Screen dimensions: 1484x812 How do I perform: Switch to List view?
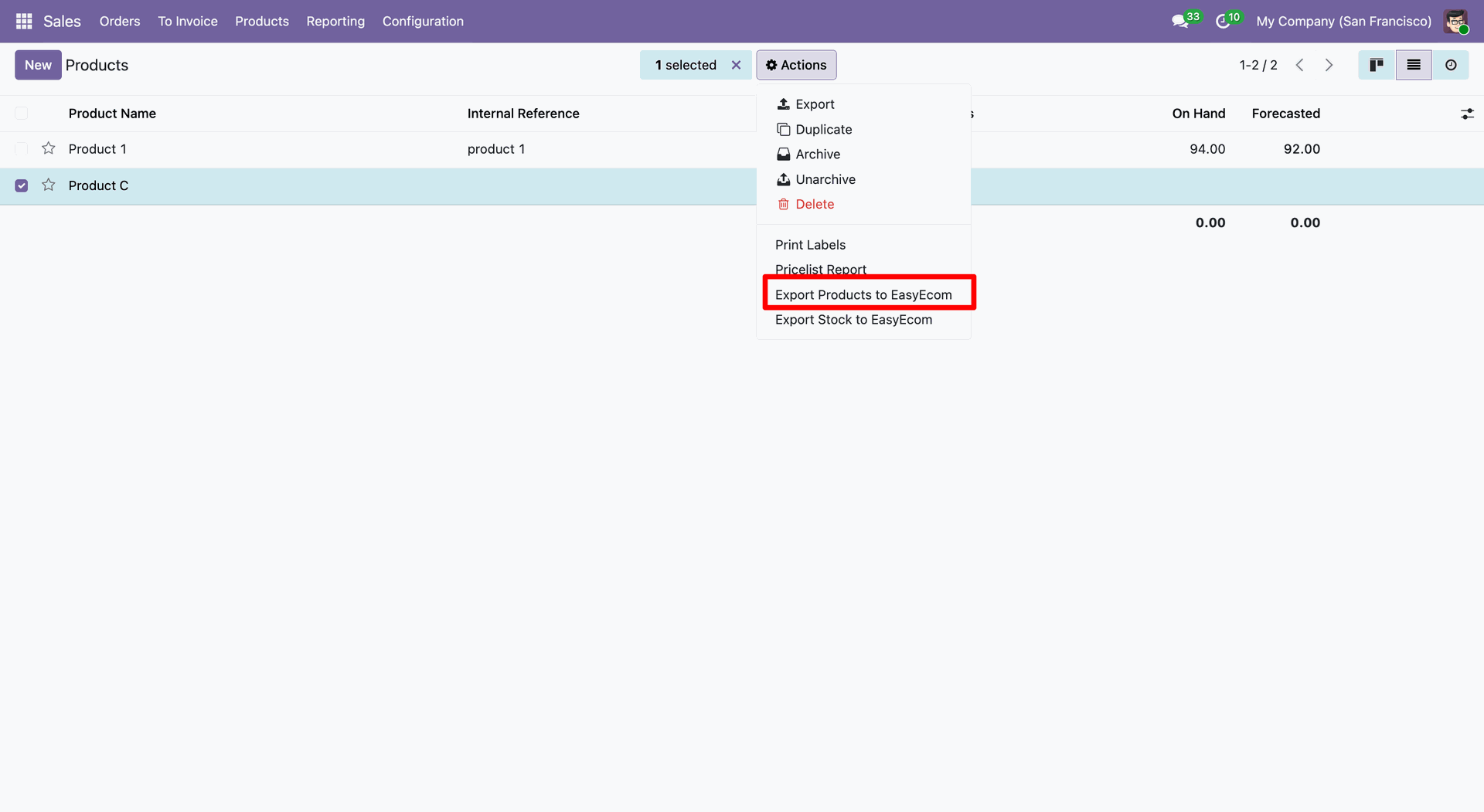1414,65
